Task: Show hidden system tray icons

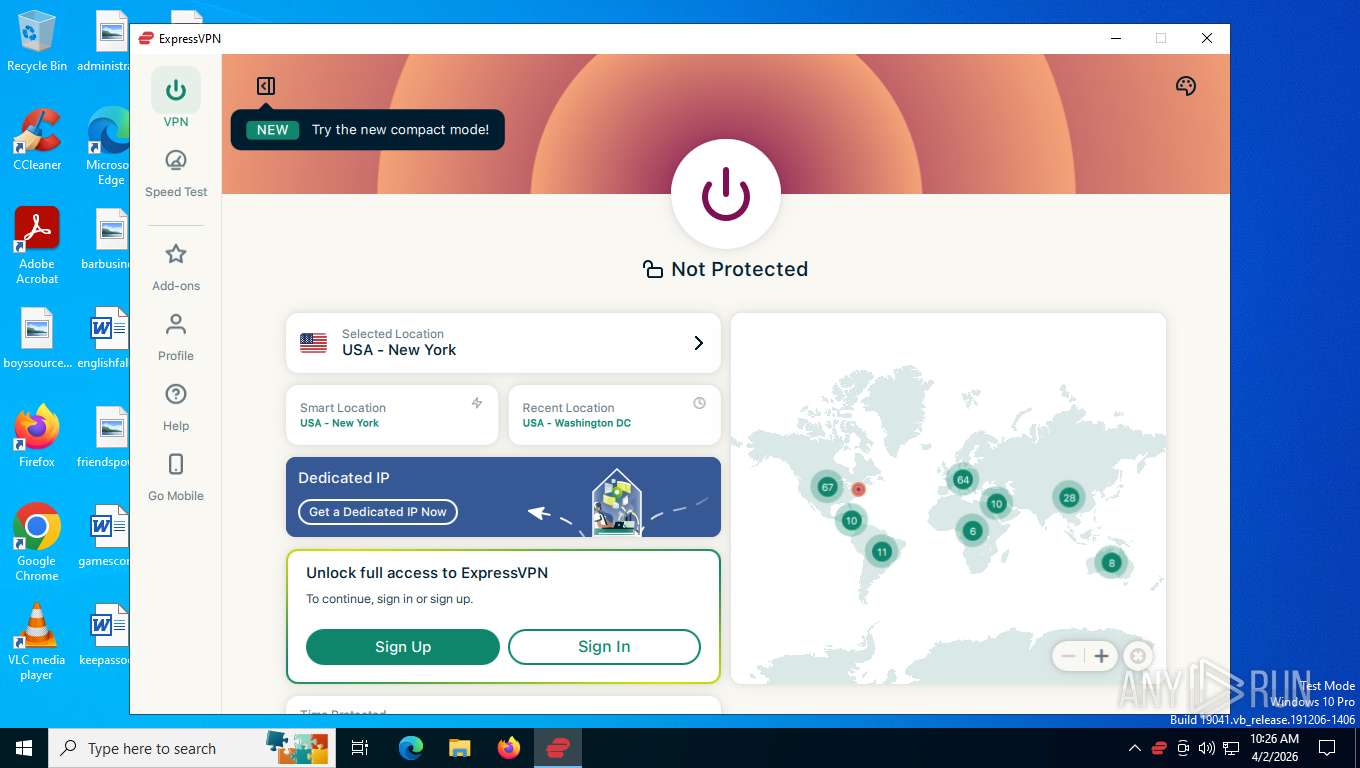Action: point(1134,748)
